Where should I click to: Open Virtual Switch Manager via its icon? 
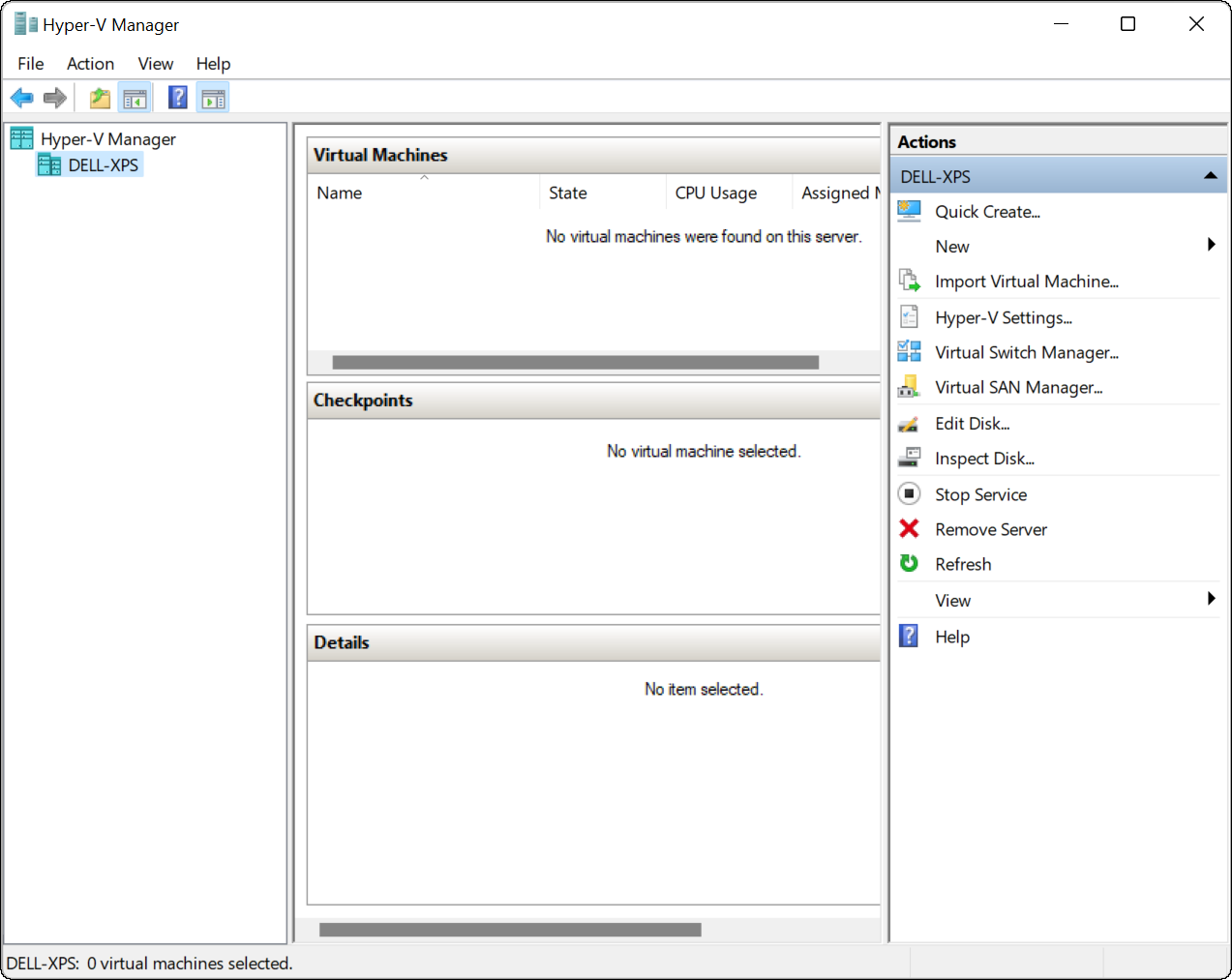point(909,352)
